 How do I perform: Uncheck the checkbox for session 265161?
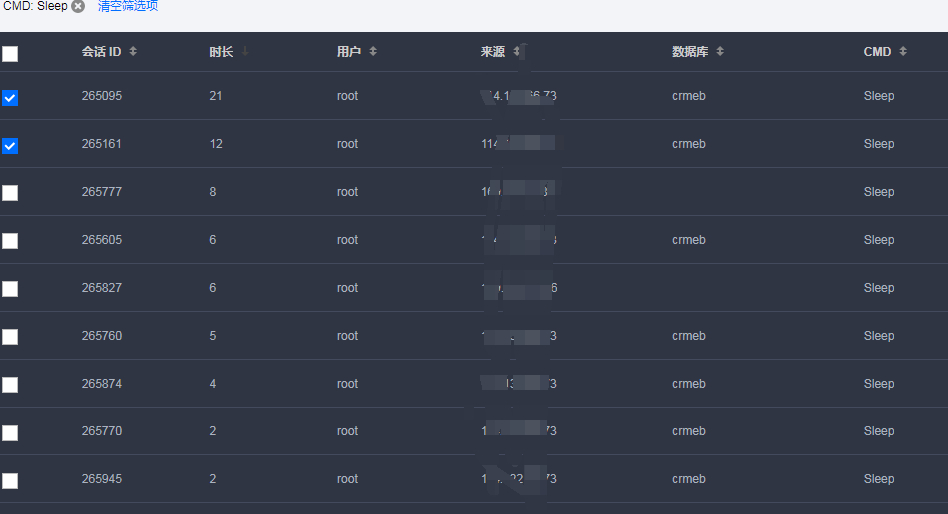[10, 146]
